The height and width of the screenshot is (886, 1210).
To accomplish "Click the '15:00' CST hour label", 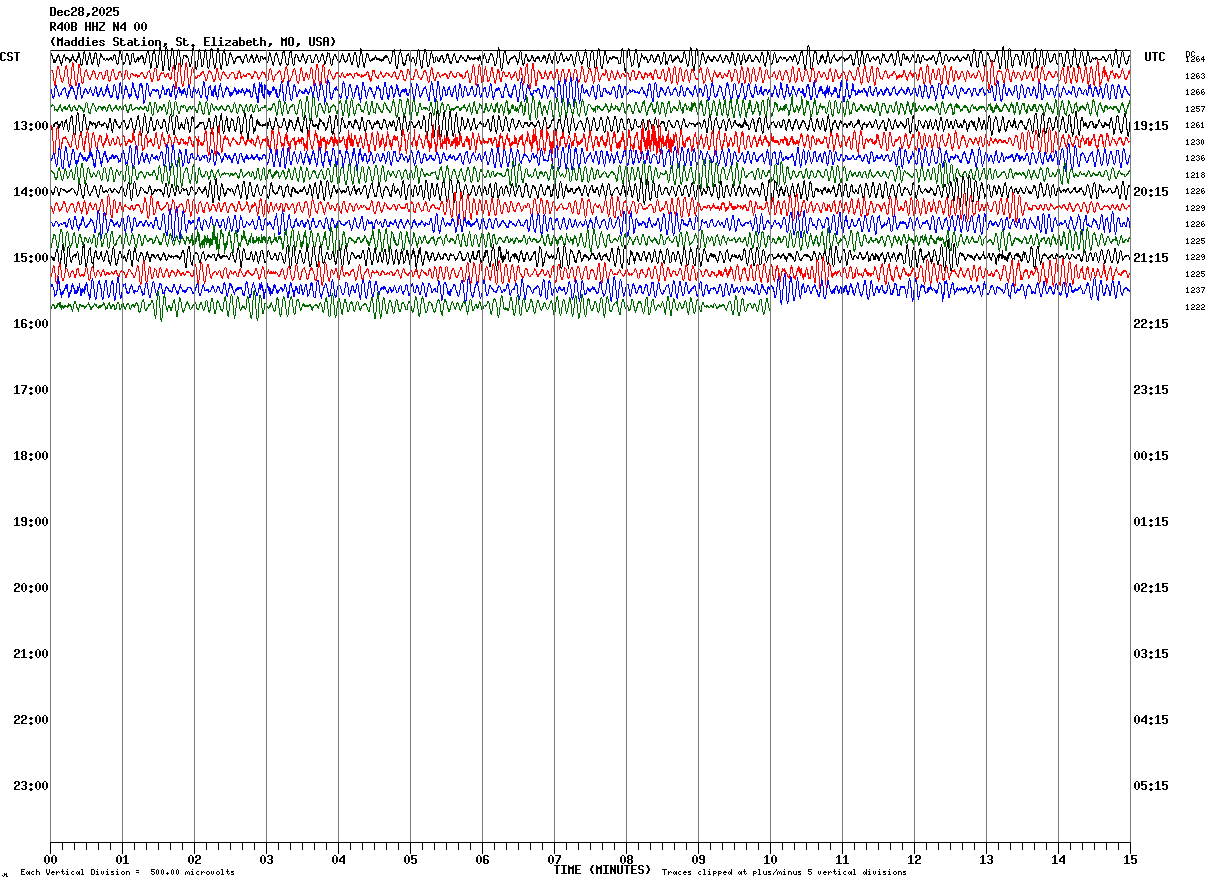I will click(31, 258).
